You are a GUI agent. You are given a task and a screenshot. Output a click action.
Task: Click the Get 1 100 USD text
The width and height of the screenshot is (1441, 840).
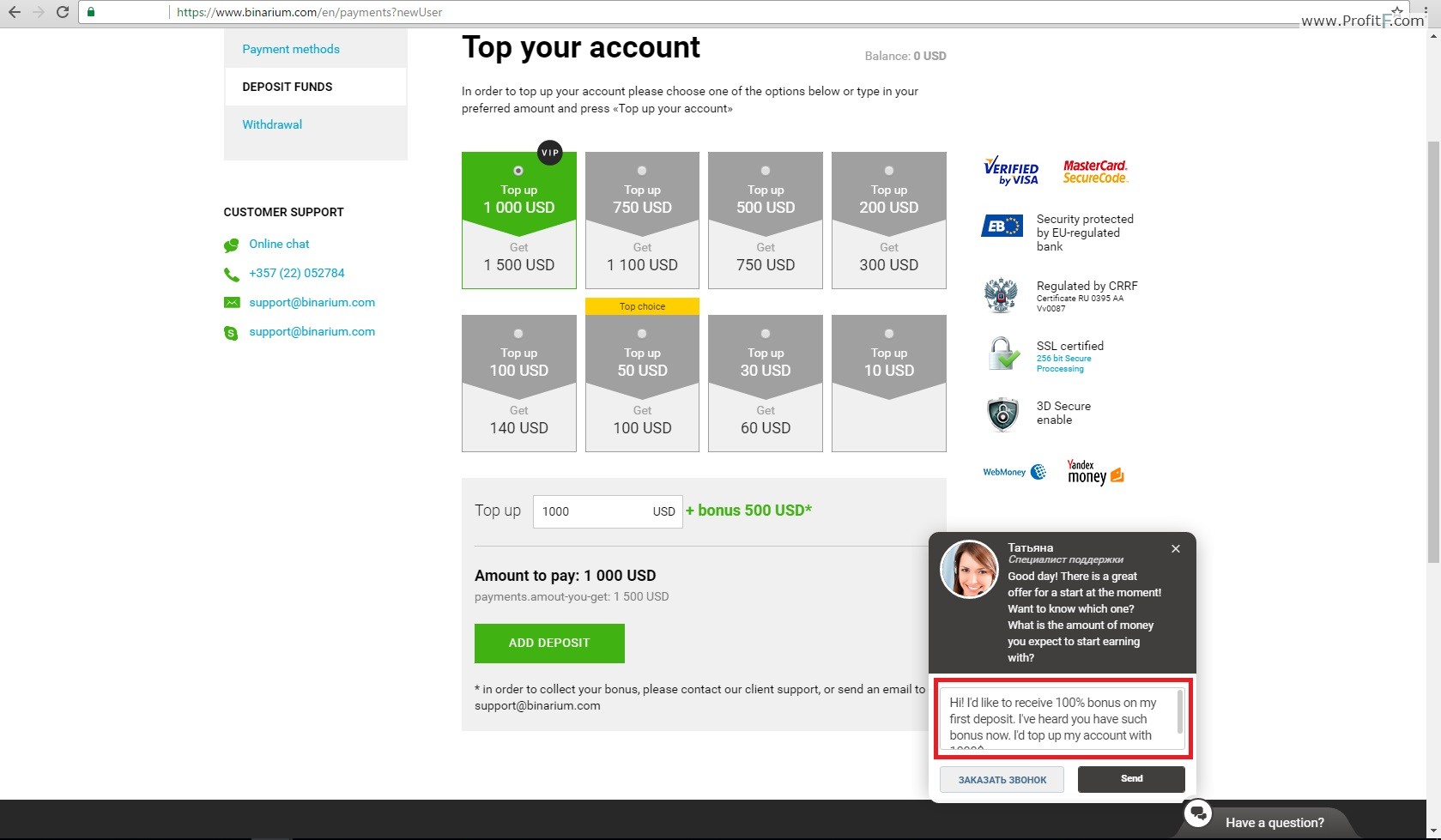[642, 257]
